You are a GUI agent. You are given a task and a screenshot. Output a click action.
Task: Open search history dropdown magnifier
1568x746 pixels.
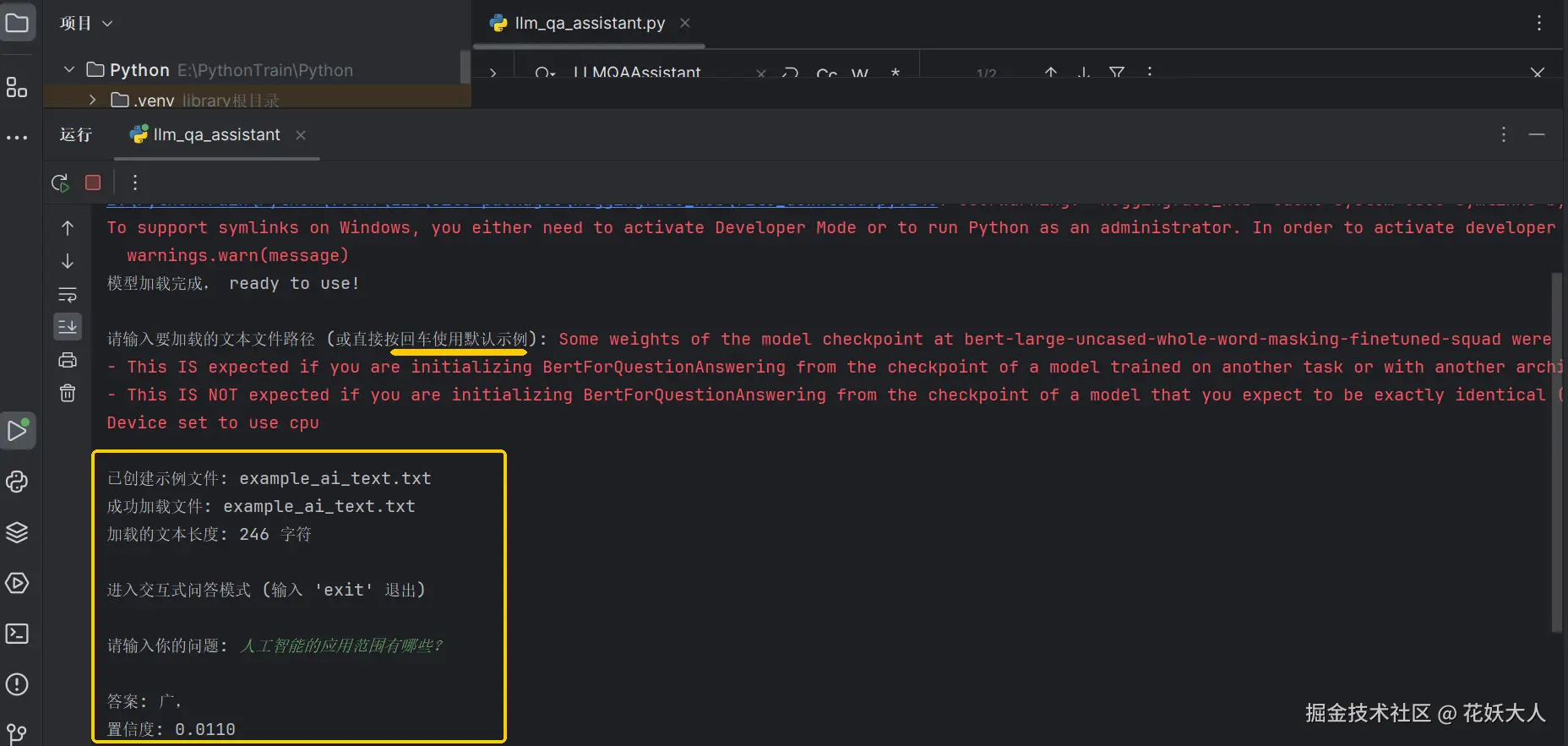[x=545, y=74]
